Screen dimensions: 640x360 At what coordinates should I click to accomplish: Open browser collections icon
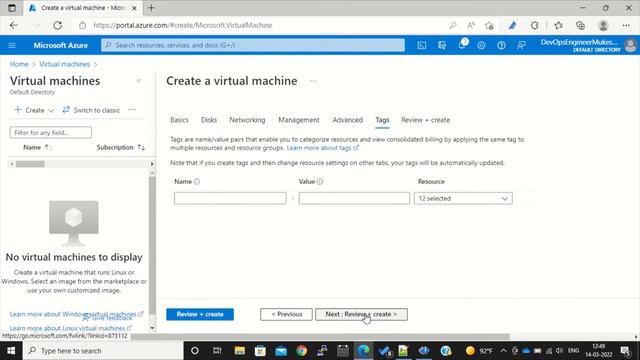click(x=580, y=25)
